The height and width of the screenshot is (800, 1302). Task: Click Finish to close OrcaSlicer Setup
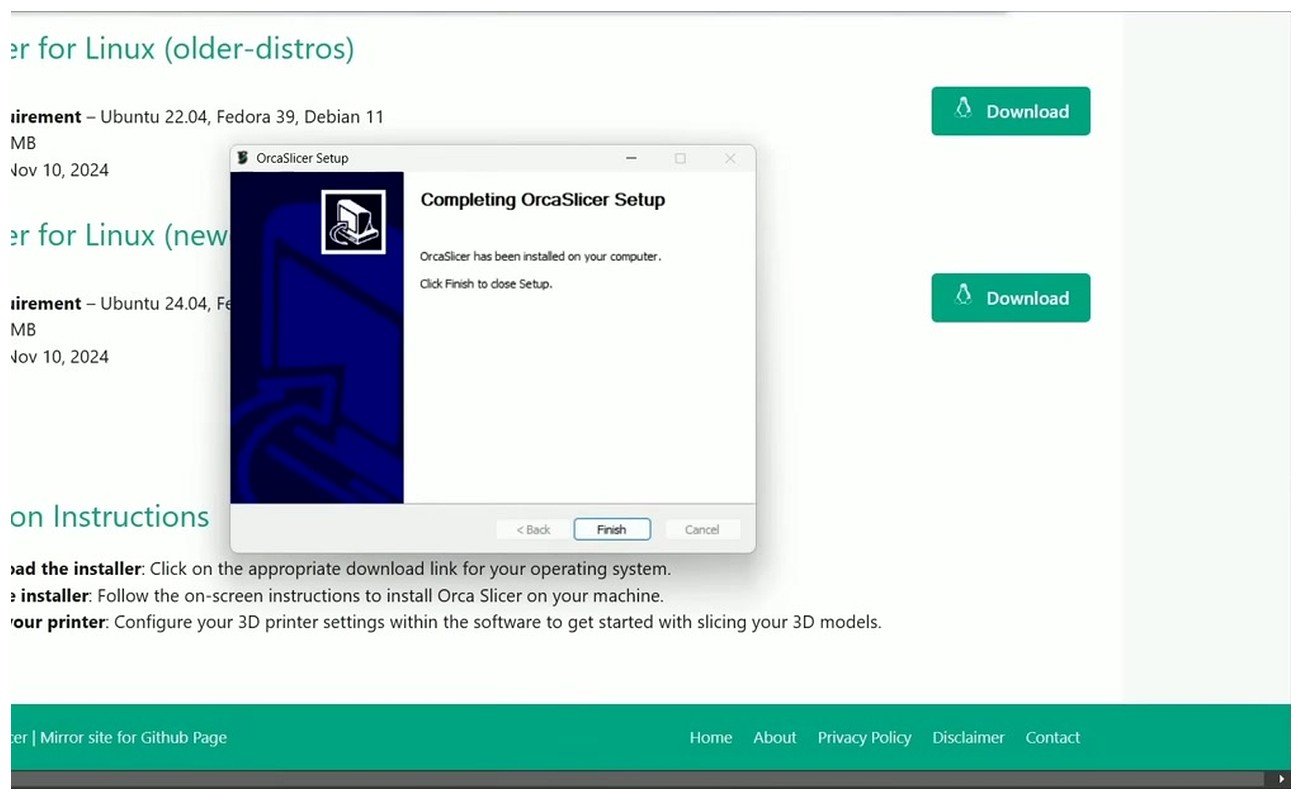tap(612, 529)
